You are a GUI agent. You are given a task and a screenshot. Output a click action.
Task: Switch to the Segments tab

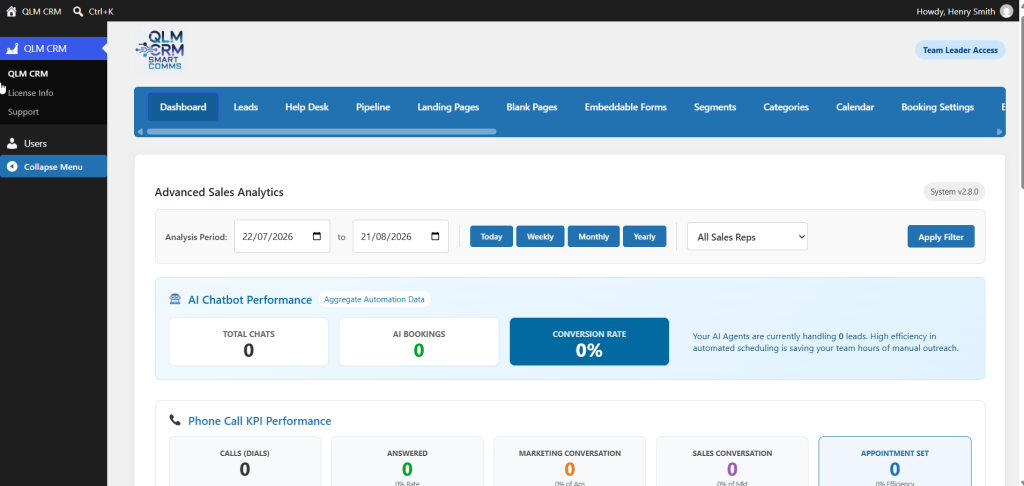pyautogui.click(x=714, y=107)
